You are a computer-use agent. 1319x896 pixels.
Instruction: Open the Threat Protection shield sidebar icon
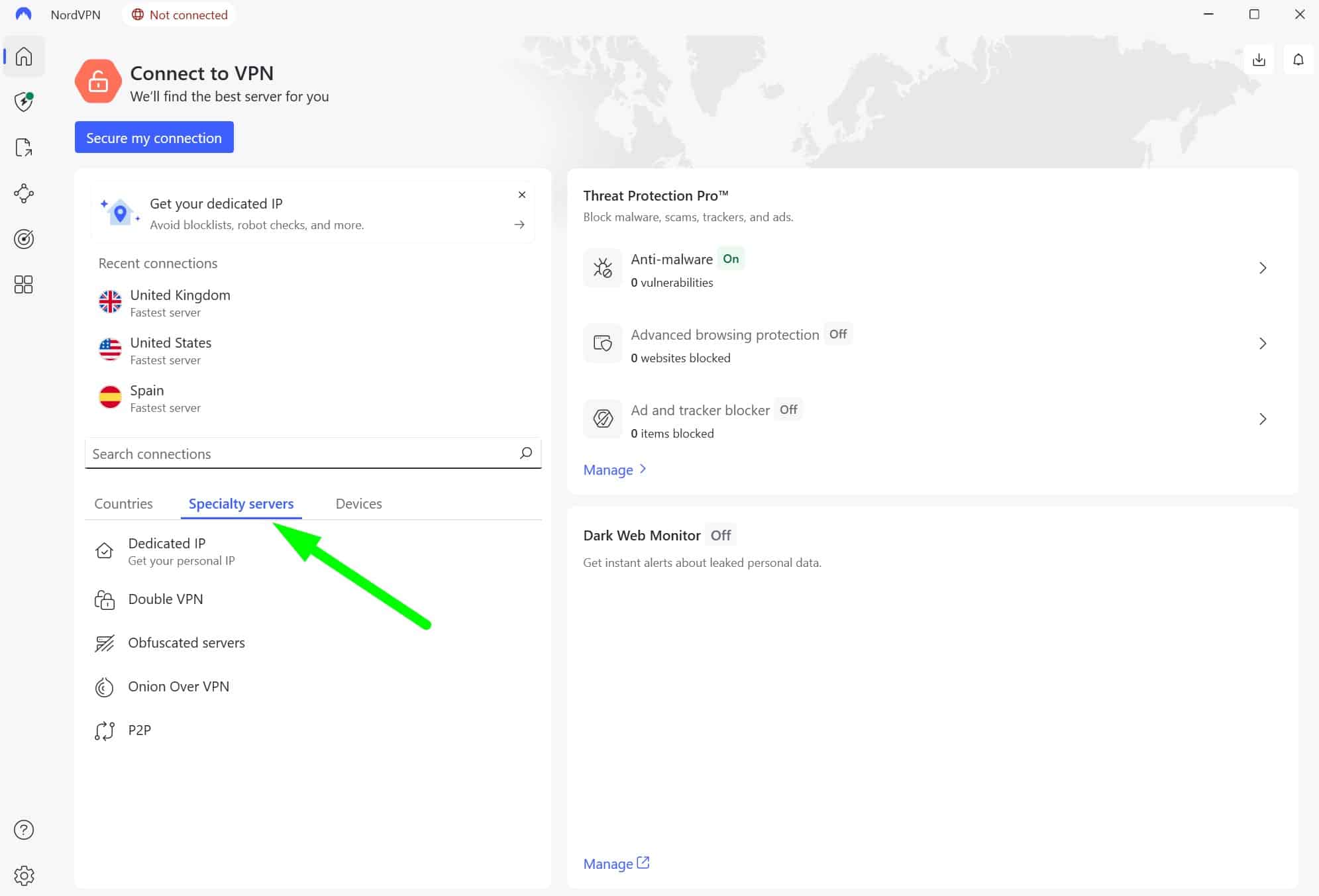[x=24, y=102]
